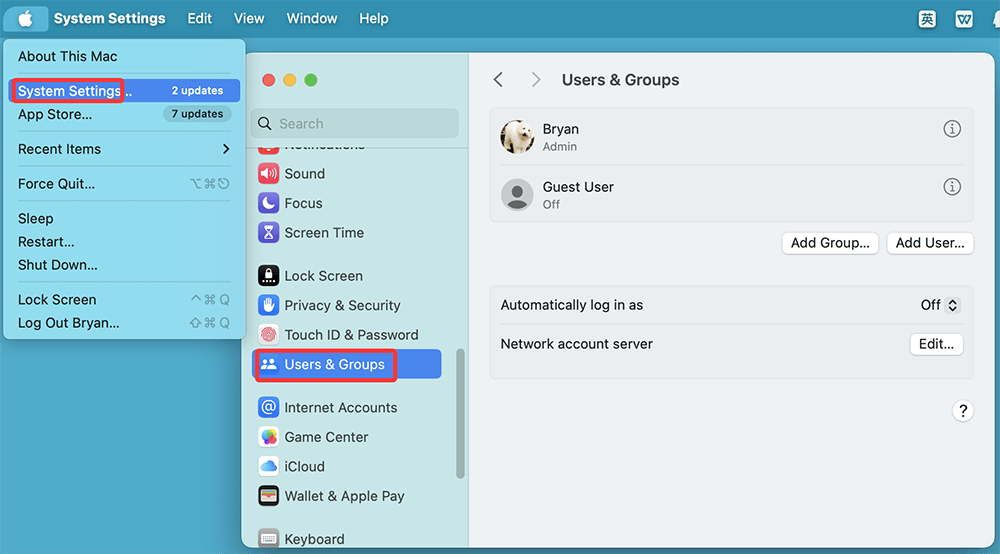Click the Game Center icon
Image resolution: width=1000 pixels, height=554 pixels.
pyautogui.click(x=268, y=437)
